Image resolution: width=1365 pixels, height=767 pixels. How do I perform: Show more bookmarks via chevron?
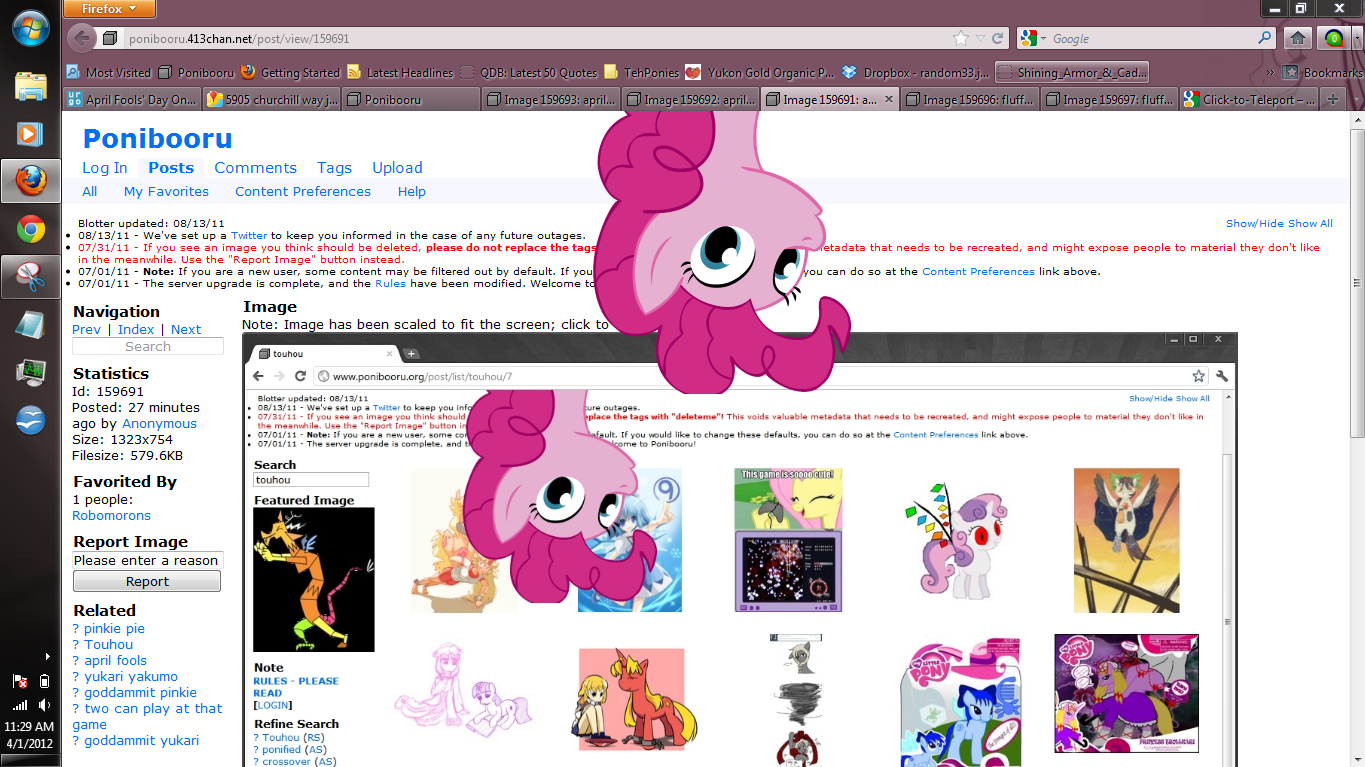(x=1270, y=72)
